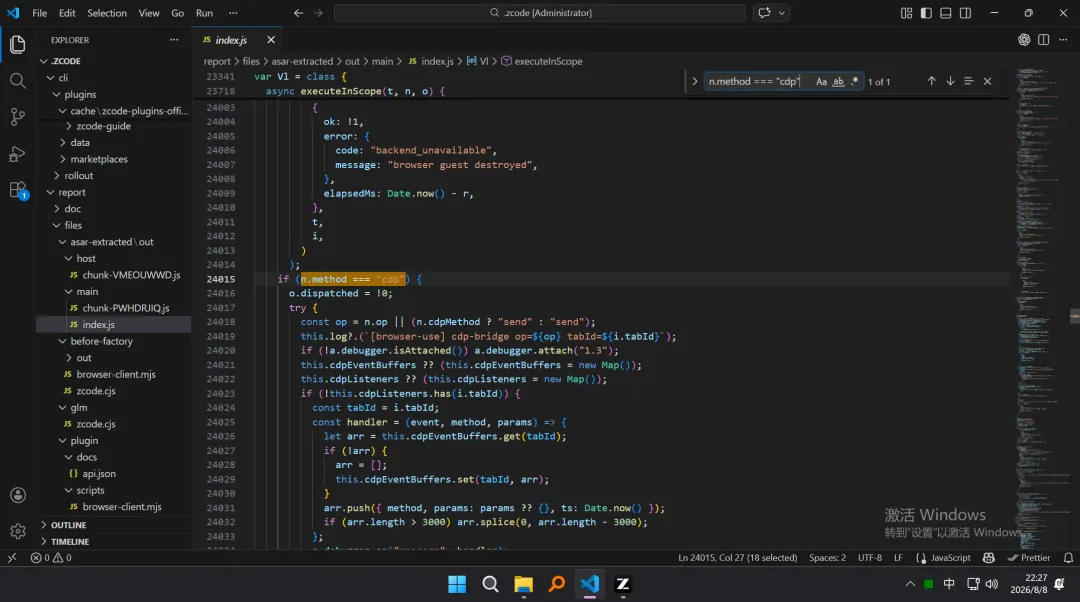Toggle Use Regular Expression in find
This screenshot has width=1080, height=602.
tap(854, 81)
